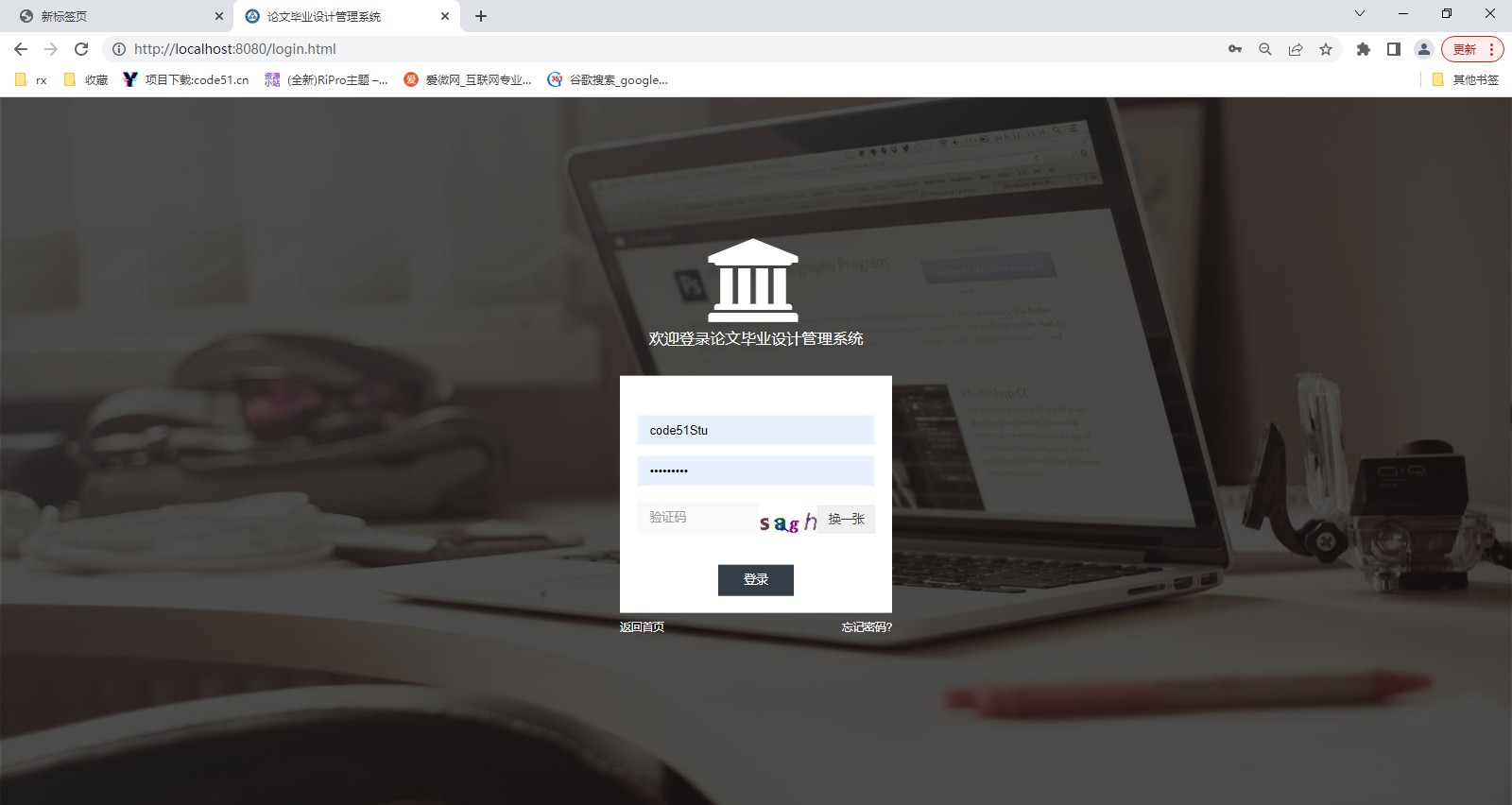This screenshot has width=1512, height=805.
Task: Open the Chrome profile avatar
Action: (x=1424, y=49)
